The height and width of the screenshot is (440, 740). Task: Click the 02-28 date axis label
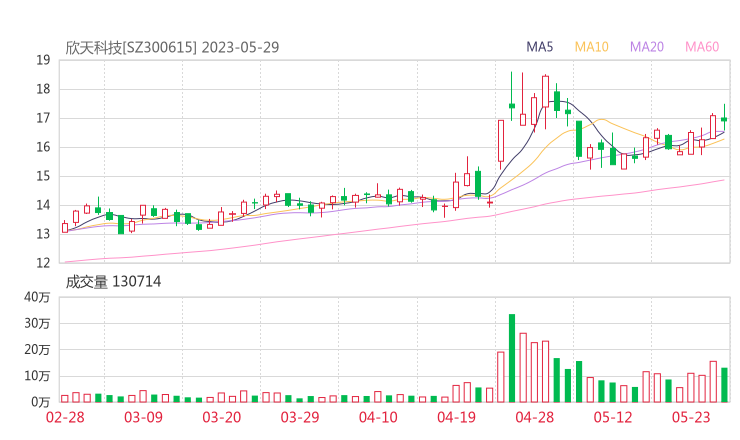65,417
